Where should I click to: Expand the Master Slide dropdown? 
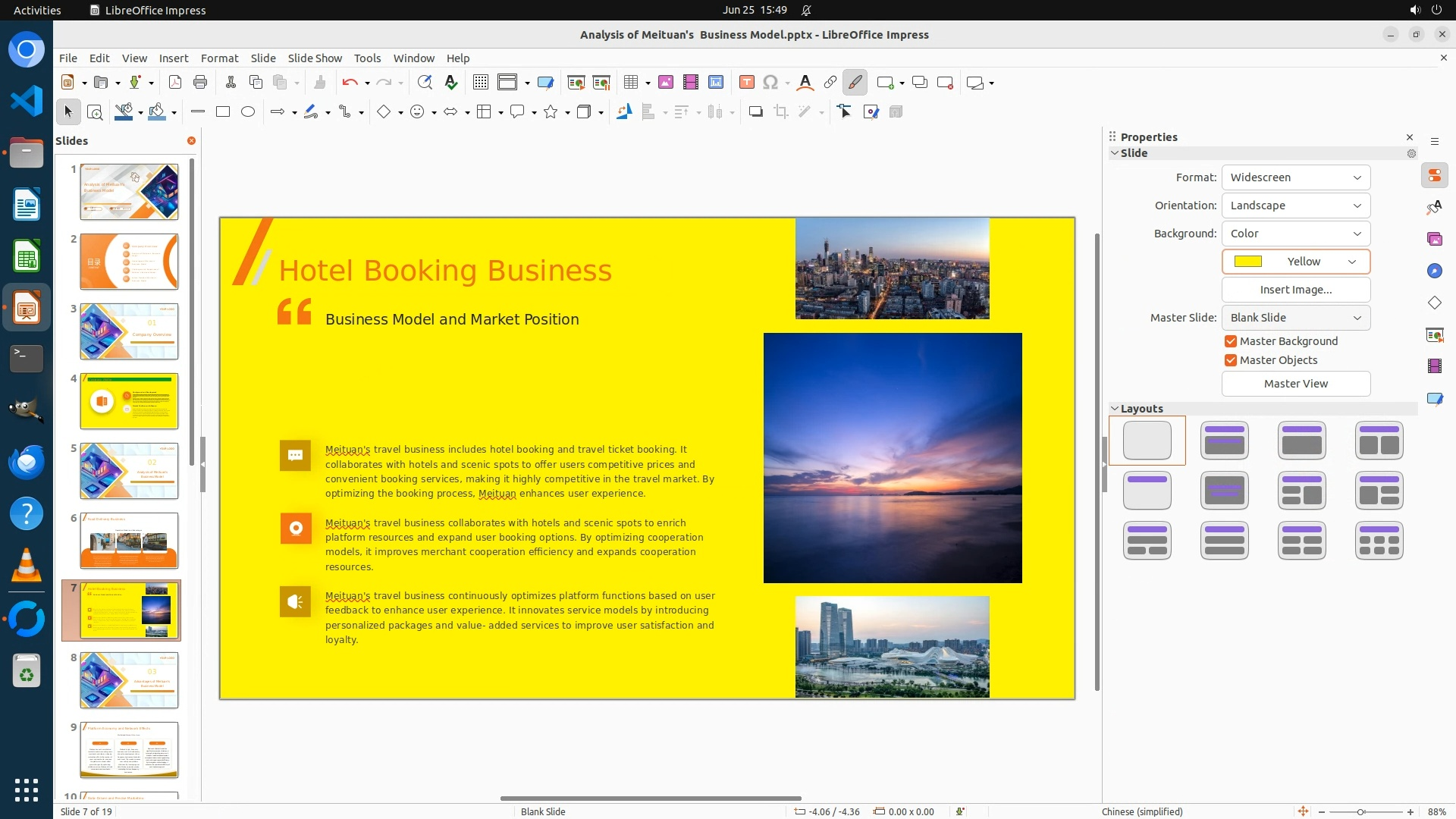[x=1295, y=318]
